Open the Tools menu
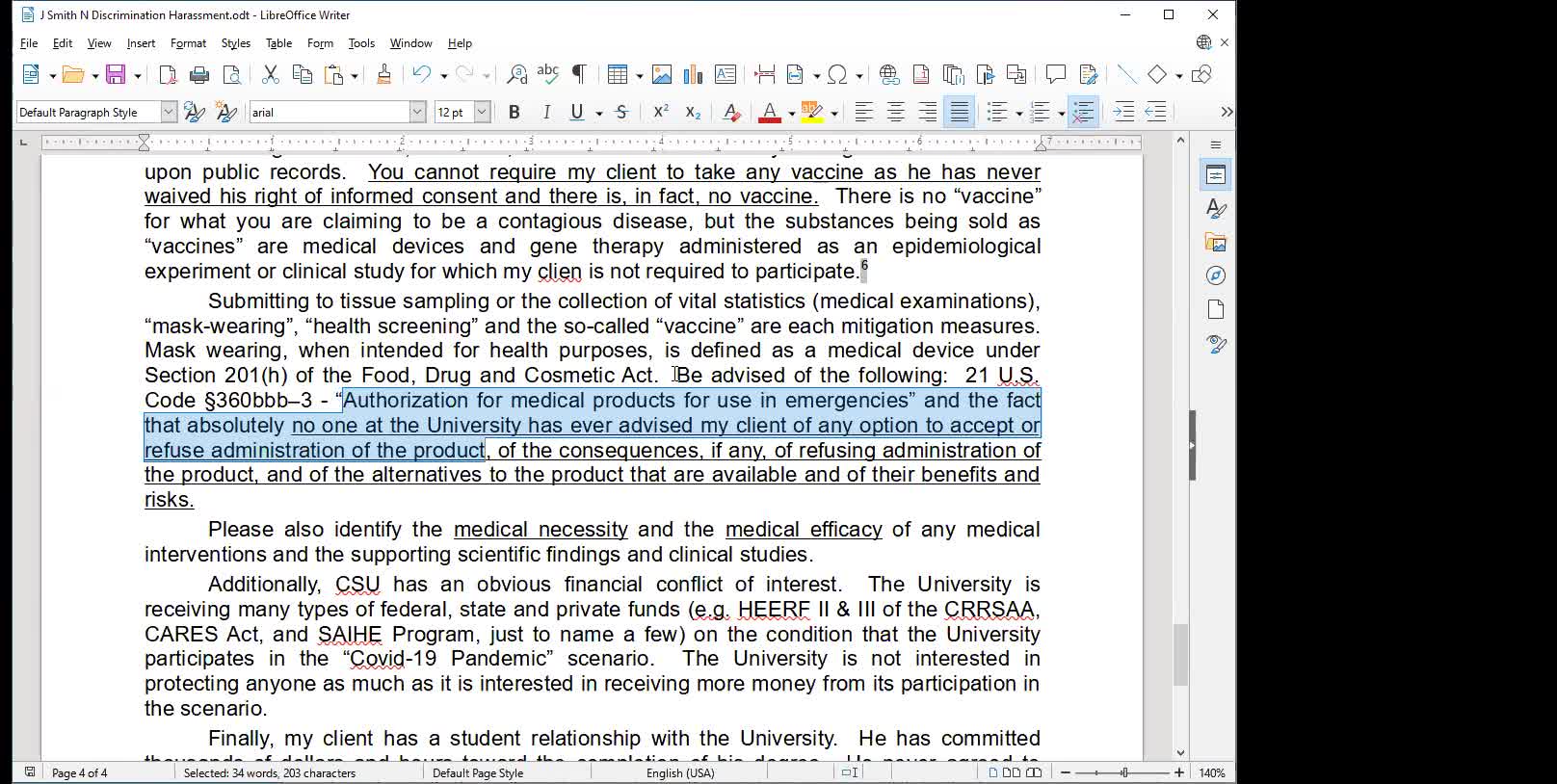This screenshot has width=1557, height=784. 361,43
